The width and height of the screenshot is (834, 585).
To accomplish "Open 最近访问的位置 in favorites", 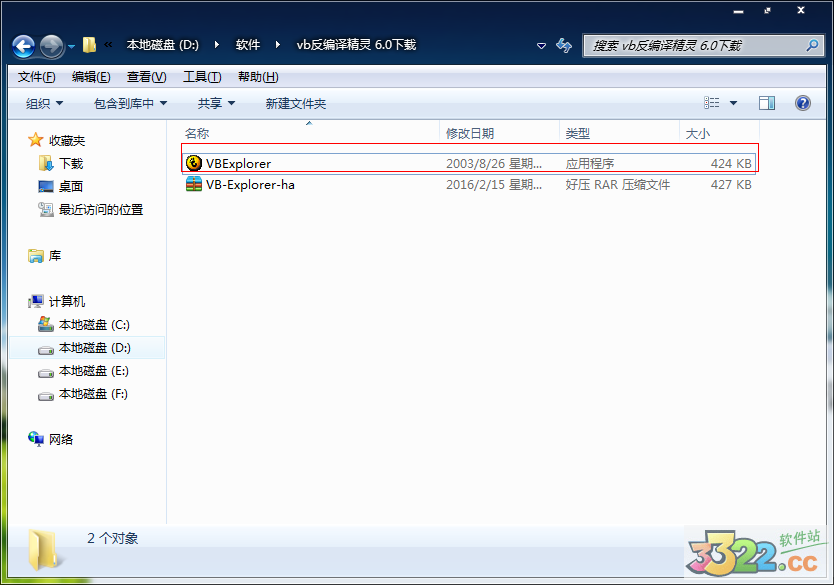I will point(101,210).
